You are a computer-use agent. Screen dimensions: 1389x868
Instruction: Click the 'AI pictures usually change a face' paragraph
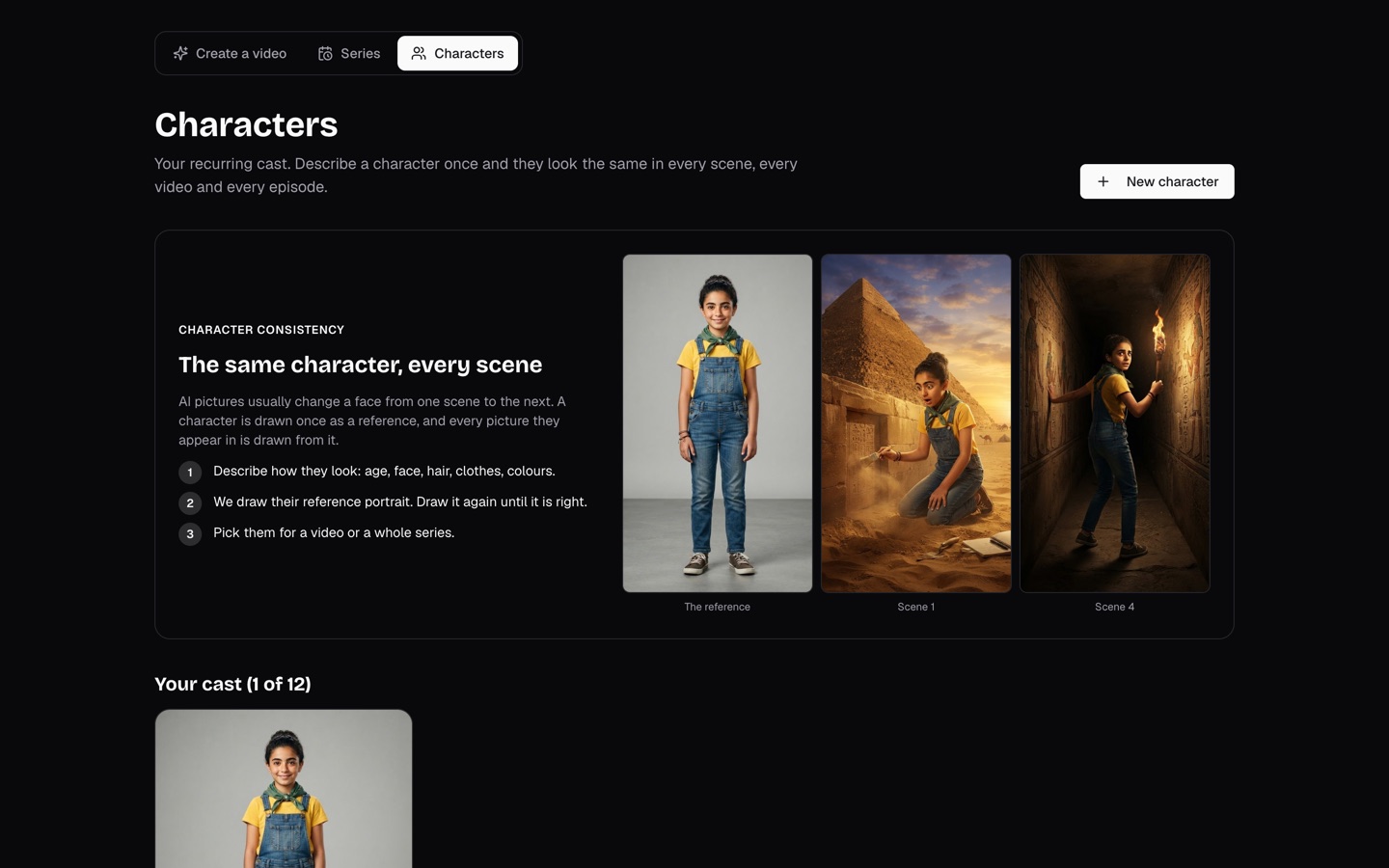coord(372,420)
